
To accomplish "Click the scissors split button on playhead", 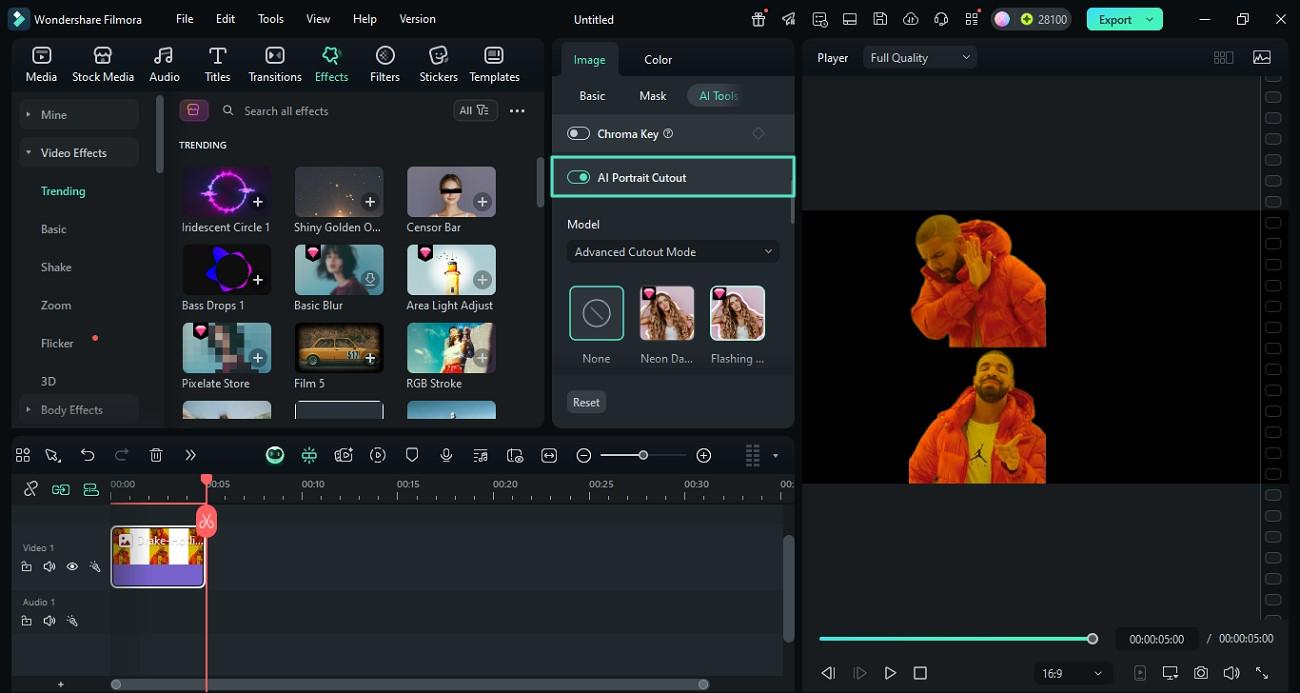I will (x=206, y=522).
